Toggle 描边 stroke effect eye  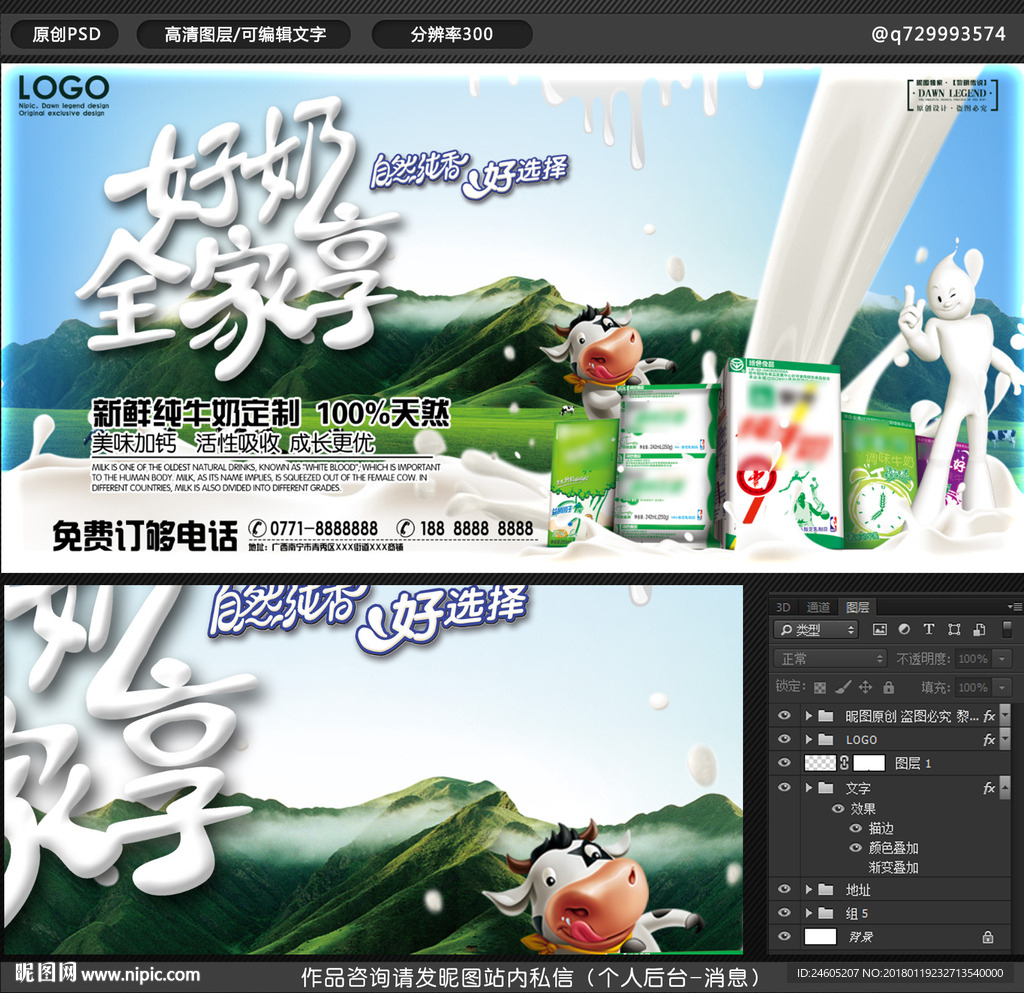pos(856,828)
